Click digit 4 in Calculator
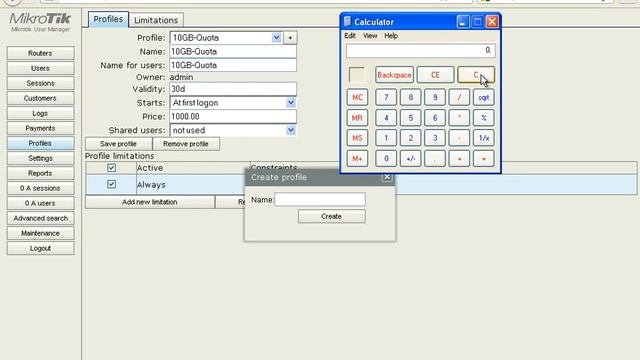The width and height of the screenshot is (640, 360). [x=386, y=118]
